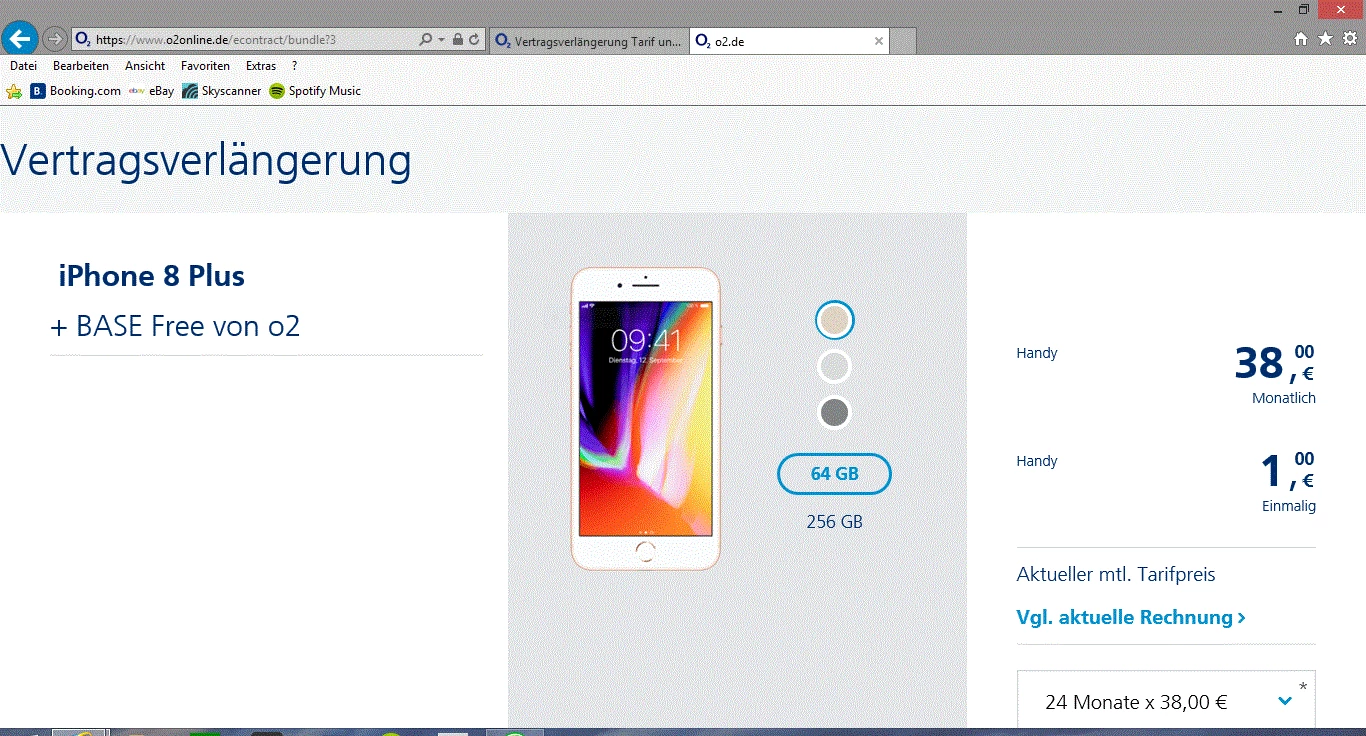Add current page to favorites bar
The image size is (1366, 736).
pos(13,90)
